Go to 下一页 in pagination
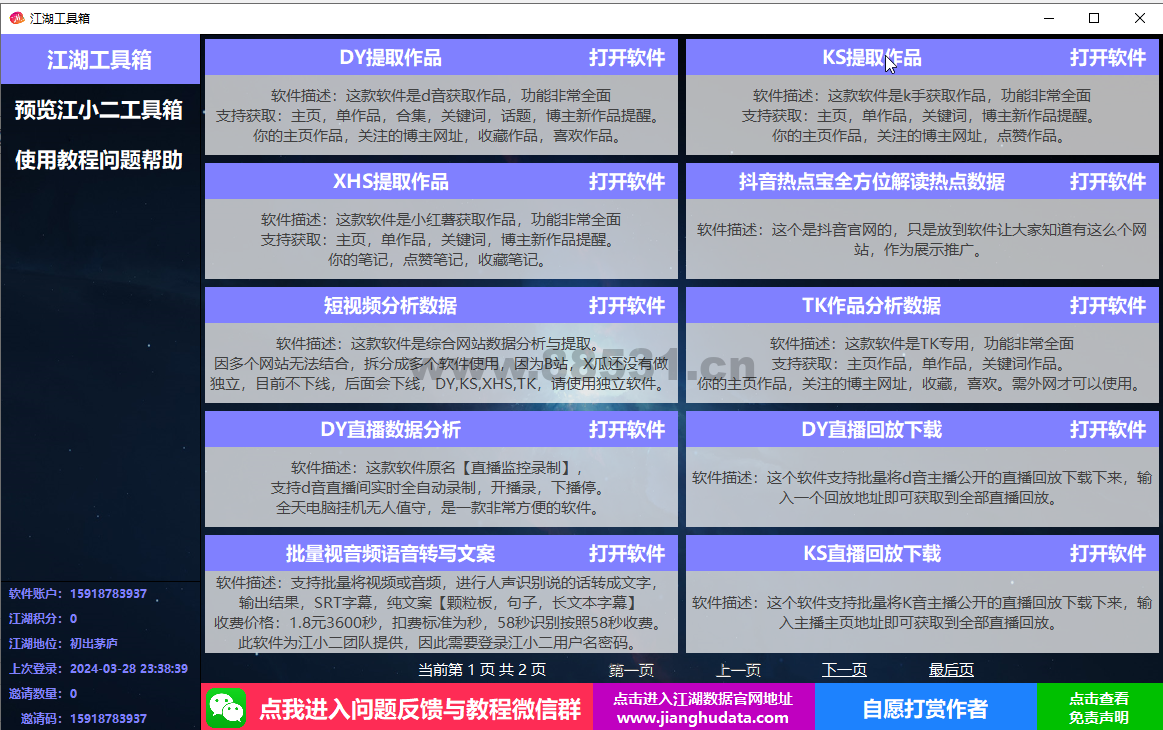Viewport: 1163px width, 730px height. [x=844, y=670]
